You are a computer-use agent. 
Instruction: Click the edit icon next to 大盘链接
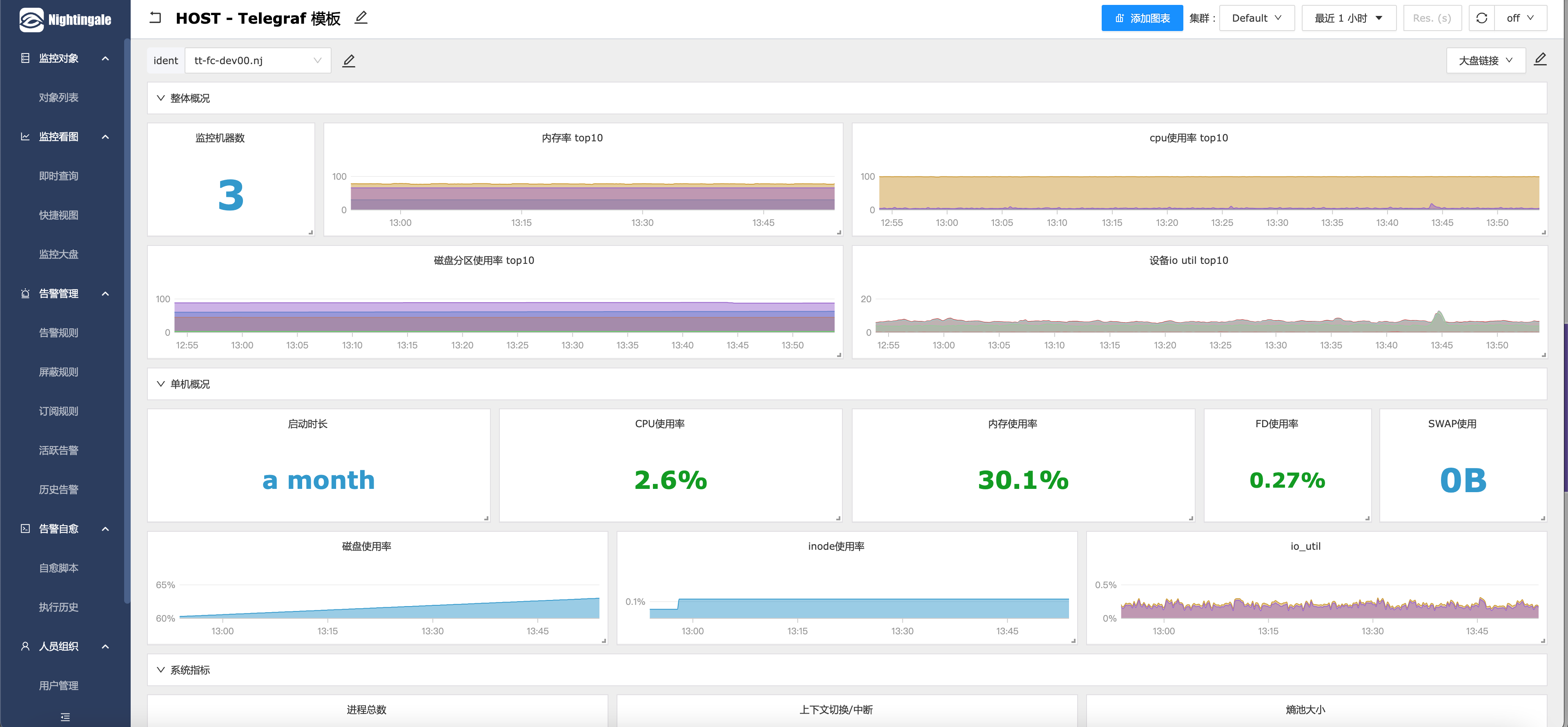pyautogui.click(x=1540, y=59)
